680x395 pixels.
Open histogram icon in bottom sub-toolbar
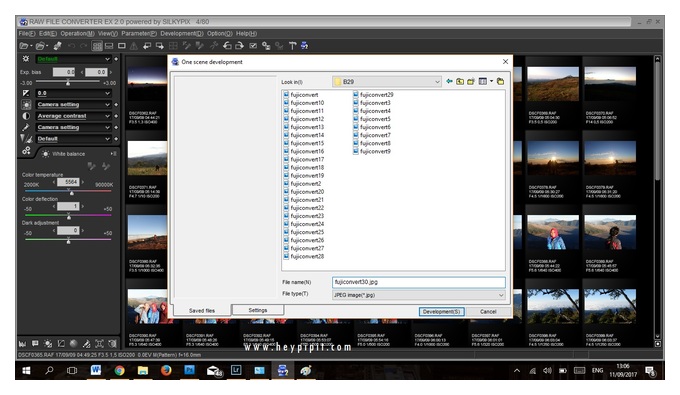coord(22,344)
